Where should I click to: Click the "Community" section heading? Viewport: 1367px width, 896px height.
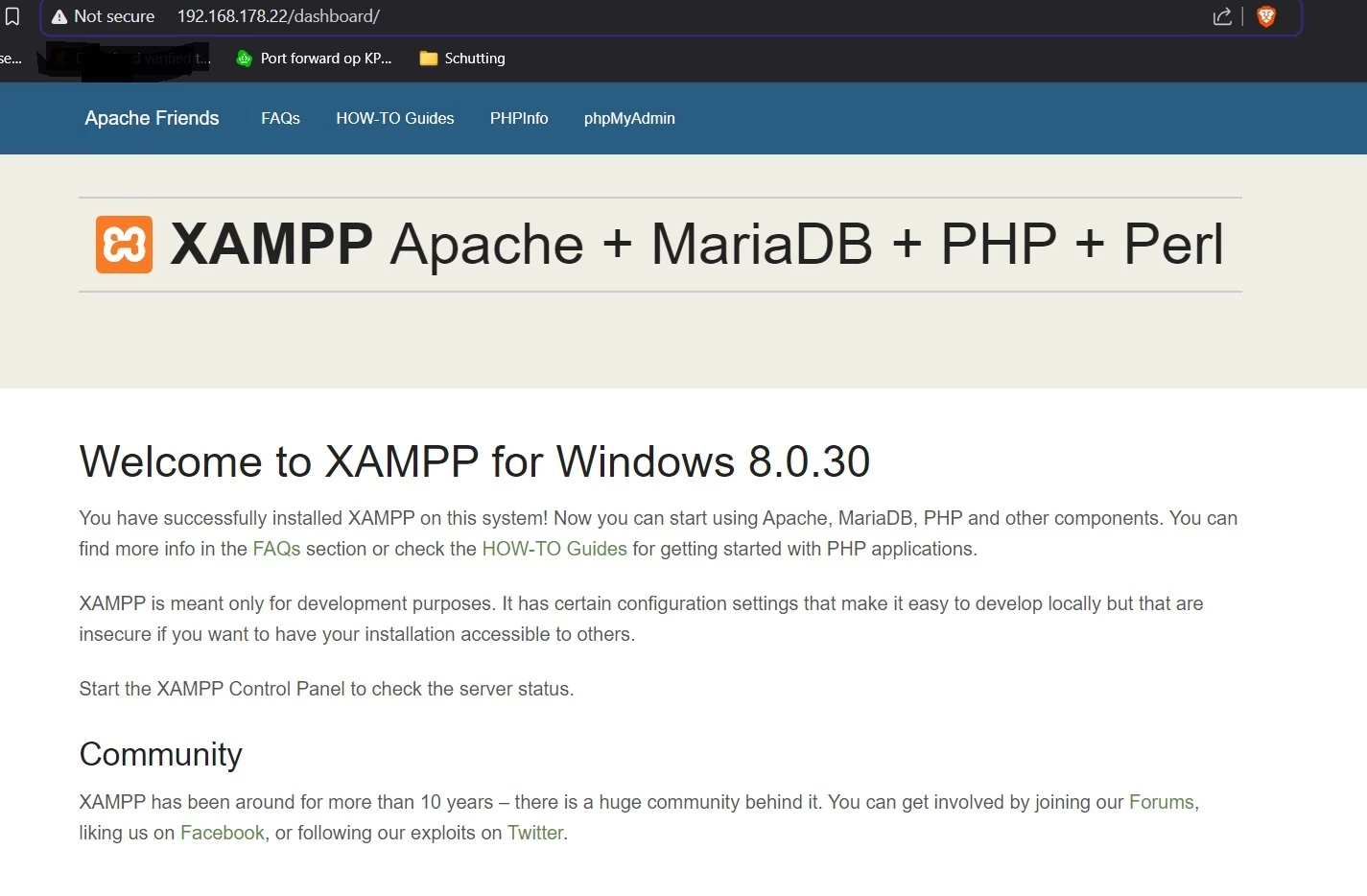point(161,755)
